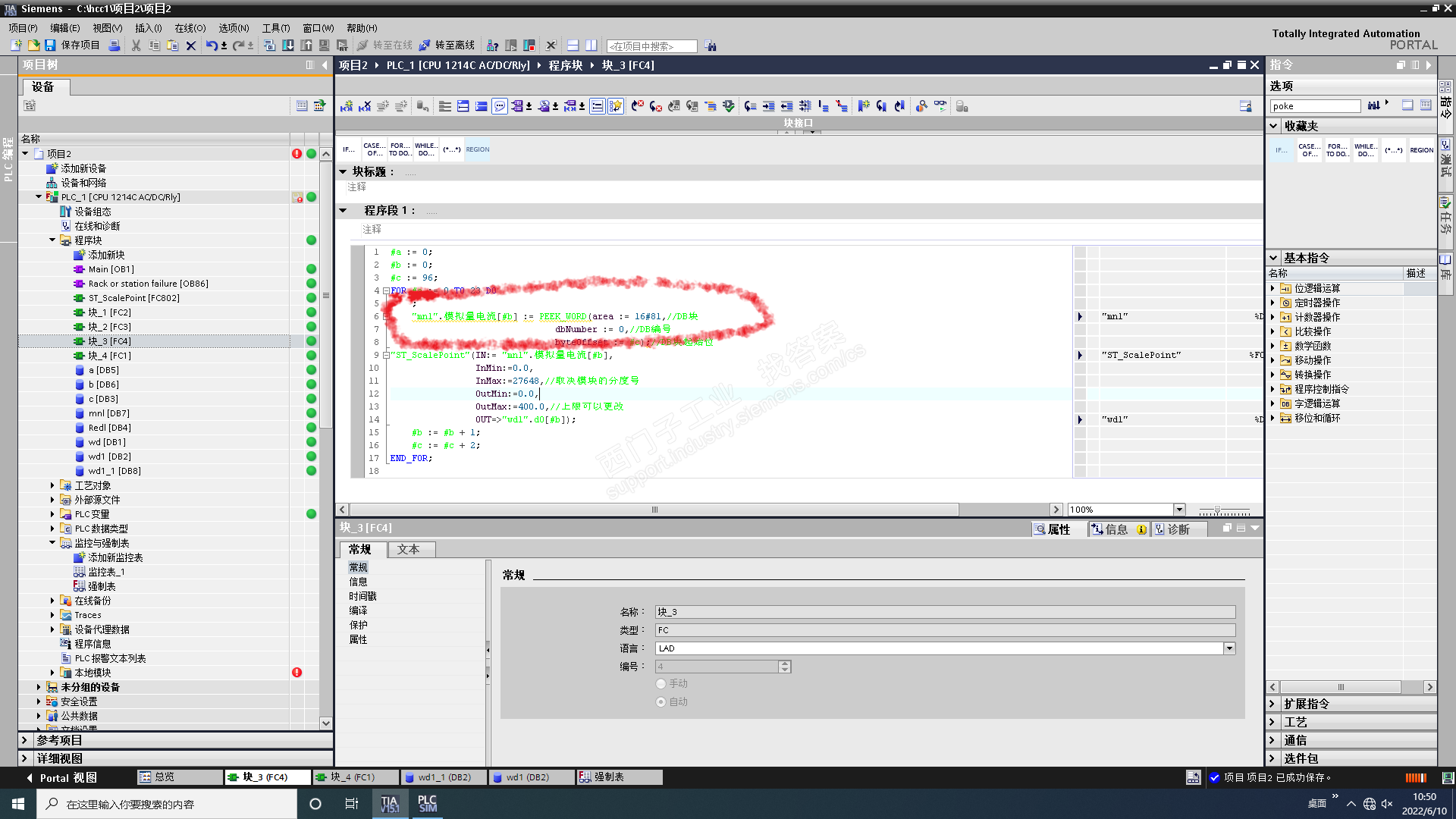Click the Undo arrow icon
The height and width of the screenshot is (819, 1456).
(x=211, y=45)
